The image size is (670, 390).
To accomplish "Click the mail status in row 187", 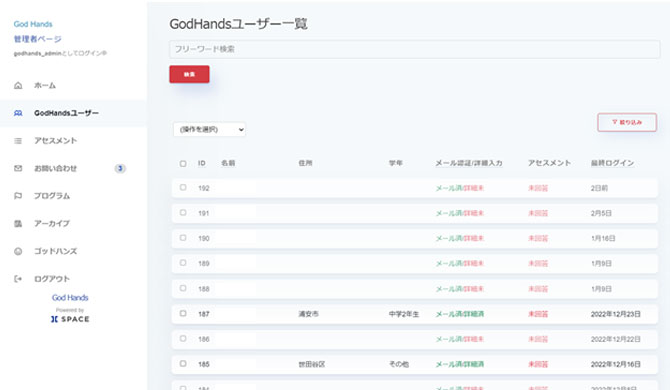I will [460, 314].
